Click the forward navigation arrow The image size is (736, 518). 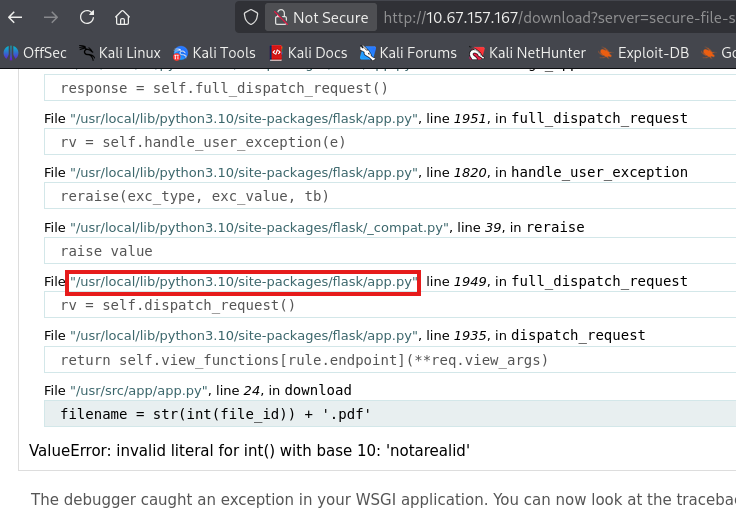point(51,17)
